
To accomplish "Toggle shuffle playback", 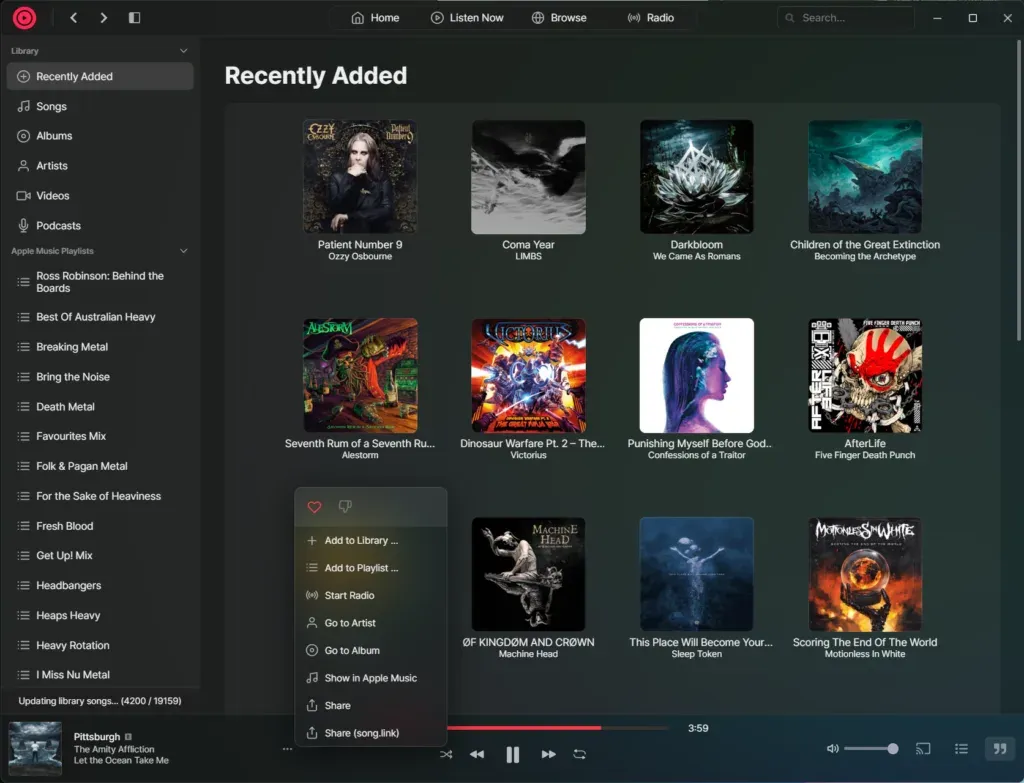I will pyautogui.click(x=446, y=754).
